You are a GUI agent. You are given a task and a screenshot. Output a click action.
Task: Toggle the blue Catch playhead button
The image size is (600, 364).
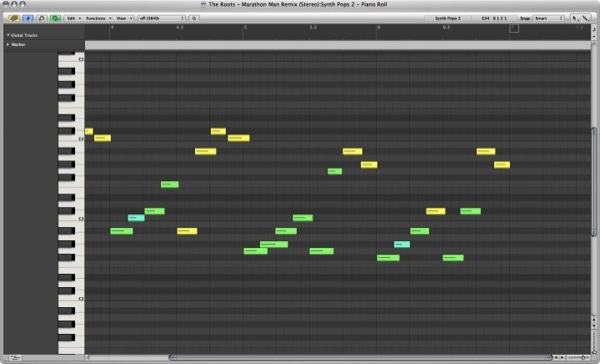[x=28, y=18]
